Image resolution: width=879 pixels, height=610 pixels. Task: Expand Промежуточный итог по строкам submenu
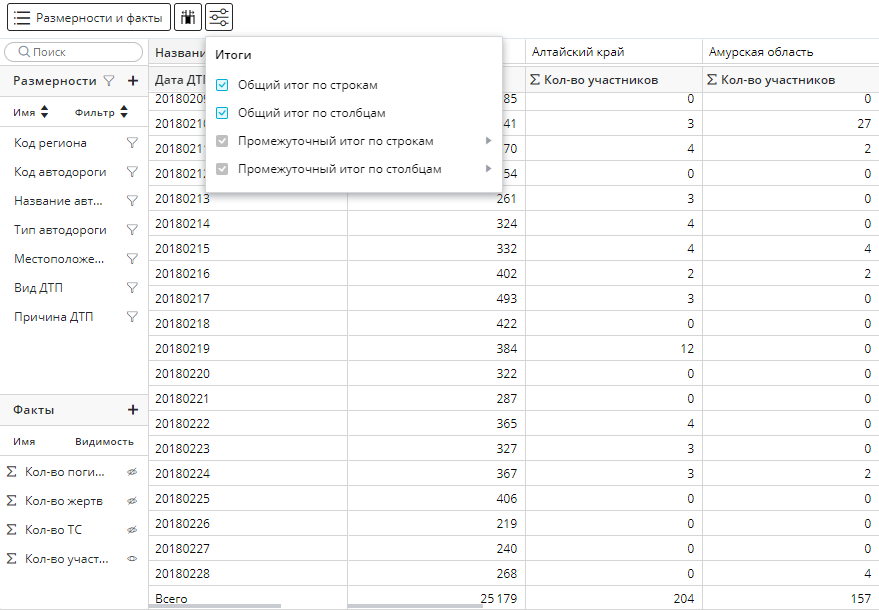pos(488,141)
